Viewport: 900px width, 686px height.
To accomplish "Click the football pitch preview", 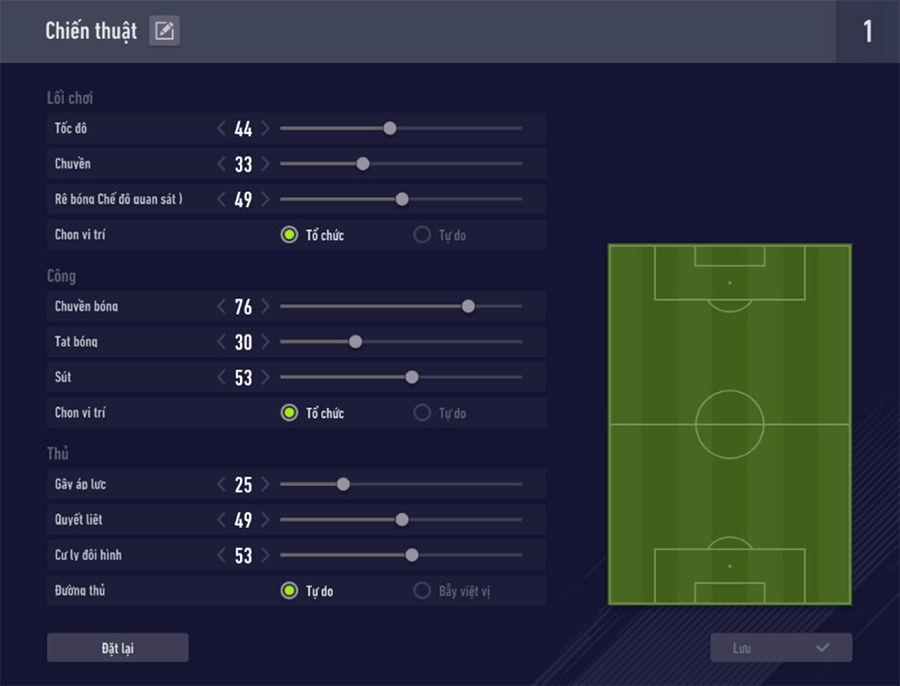I will point(730,424).
